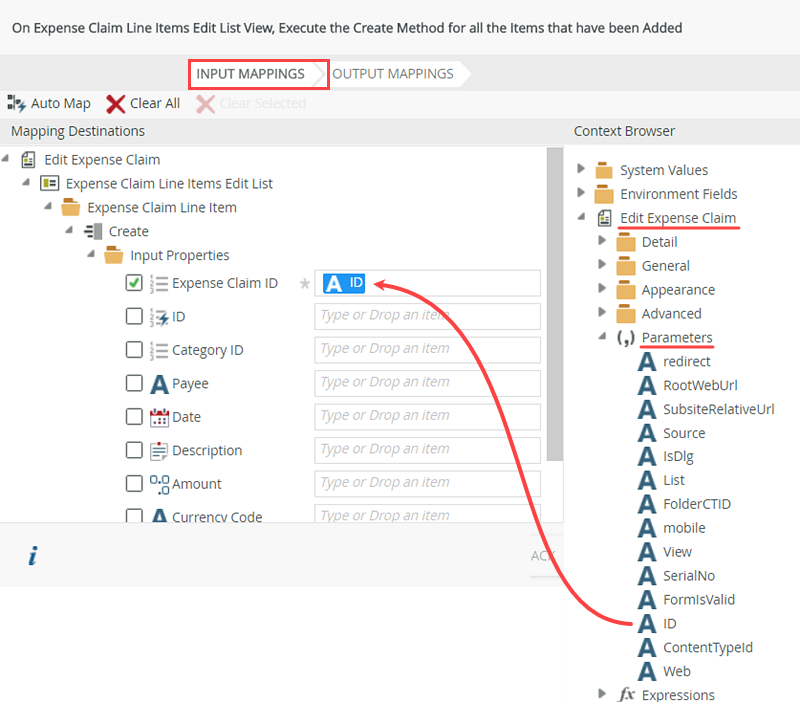Image resolution: width=800 pixels, height=702 pixels.
Task: Click the Expense Claim Line Item folder icon
Action: (70, 207)
